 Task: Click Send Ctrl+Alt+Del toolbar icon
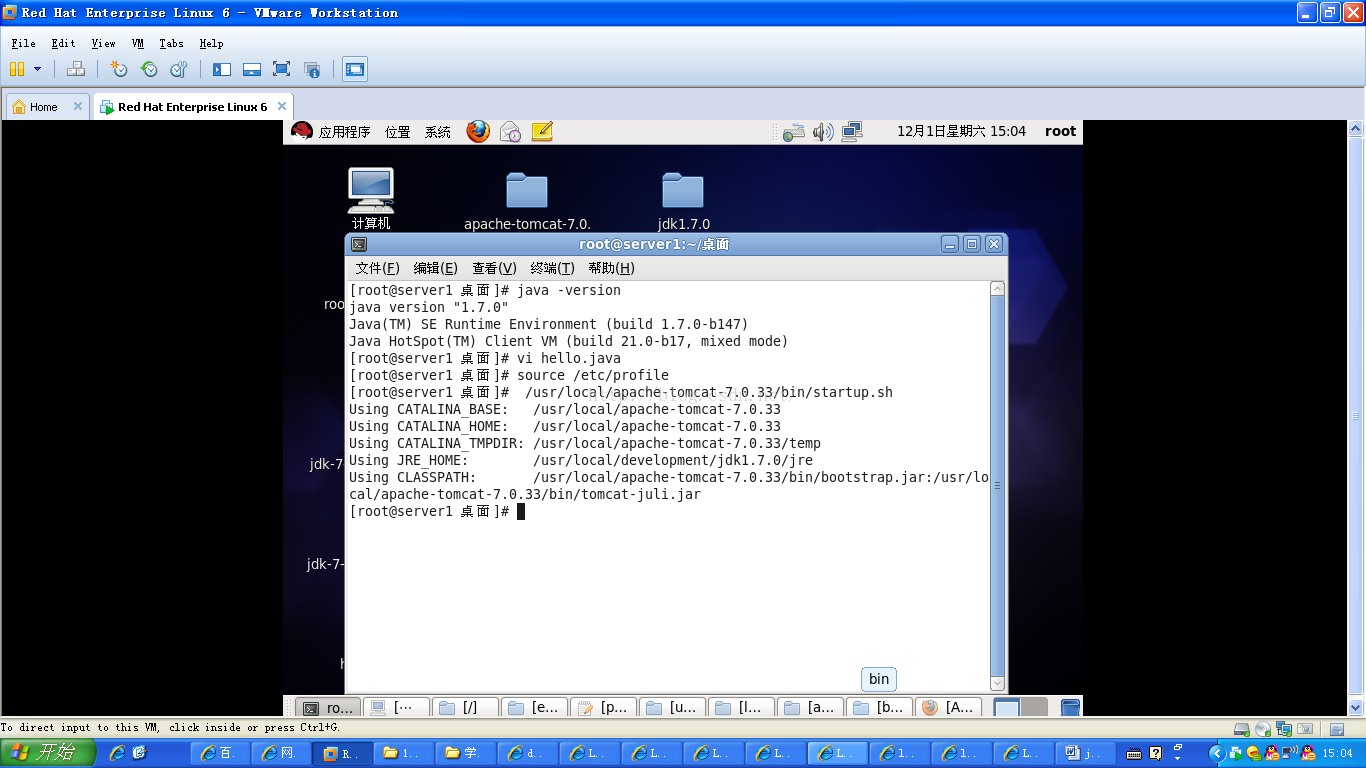click(76, 69)
